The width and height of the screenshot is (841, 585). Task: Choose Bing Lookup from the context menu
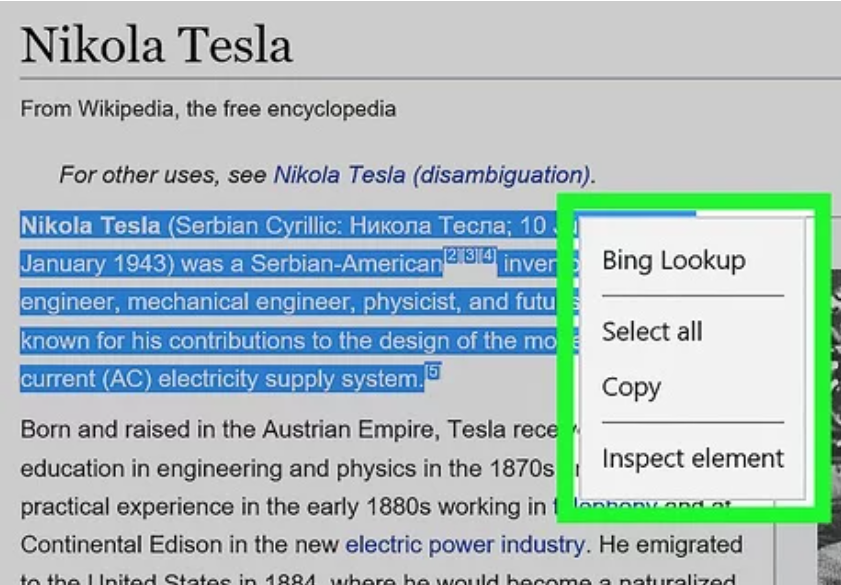pyautogui.click(x=673, y=261)
